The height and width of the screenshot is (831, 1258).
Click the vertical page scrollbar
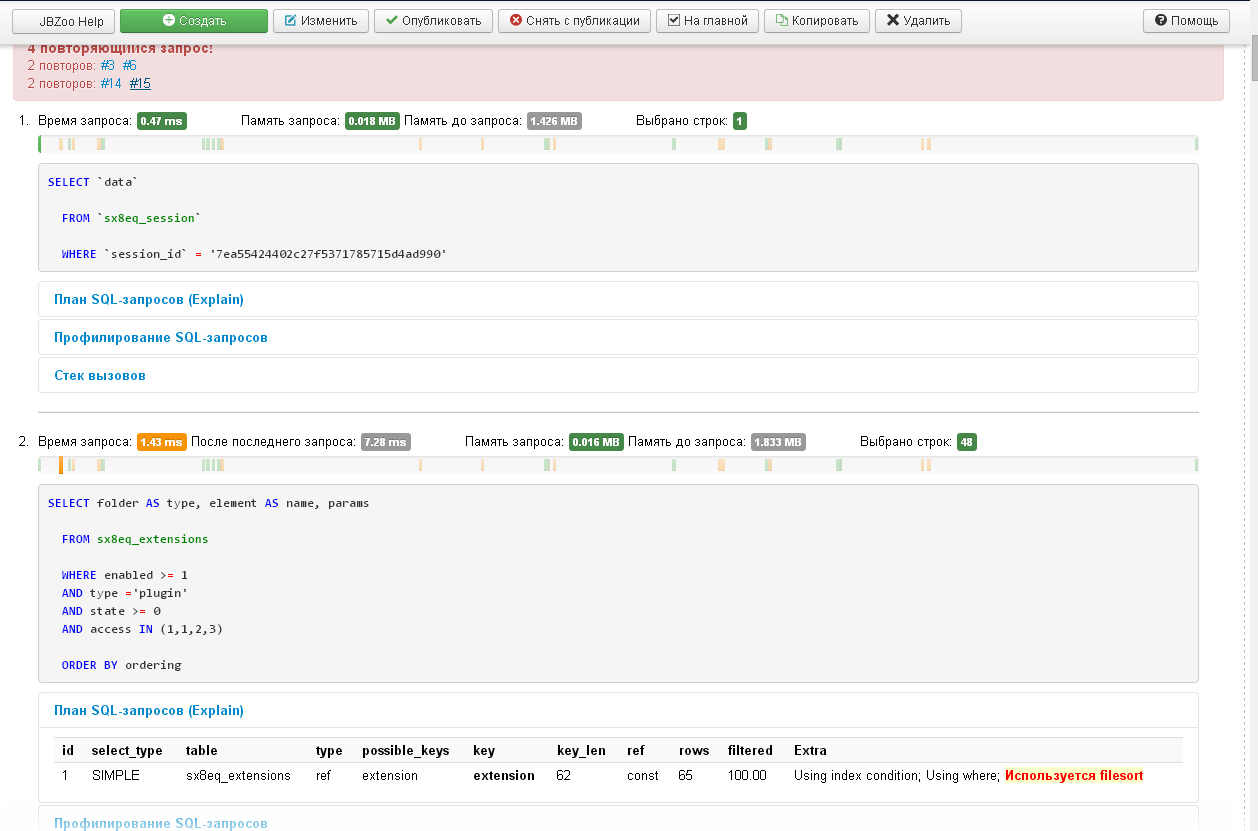tap(1251, 400)
